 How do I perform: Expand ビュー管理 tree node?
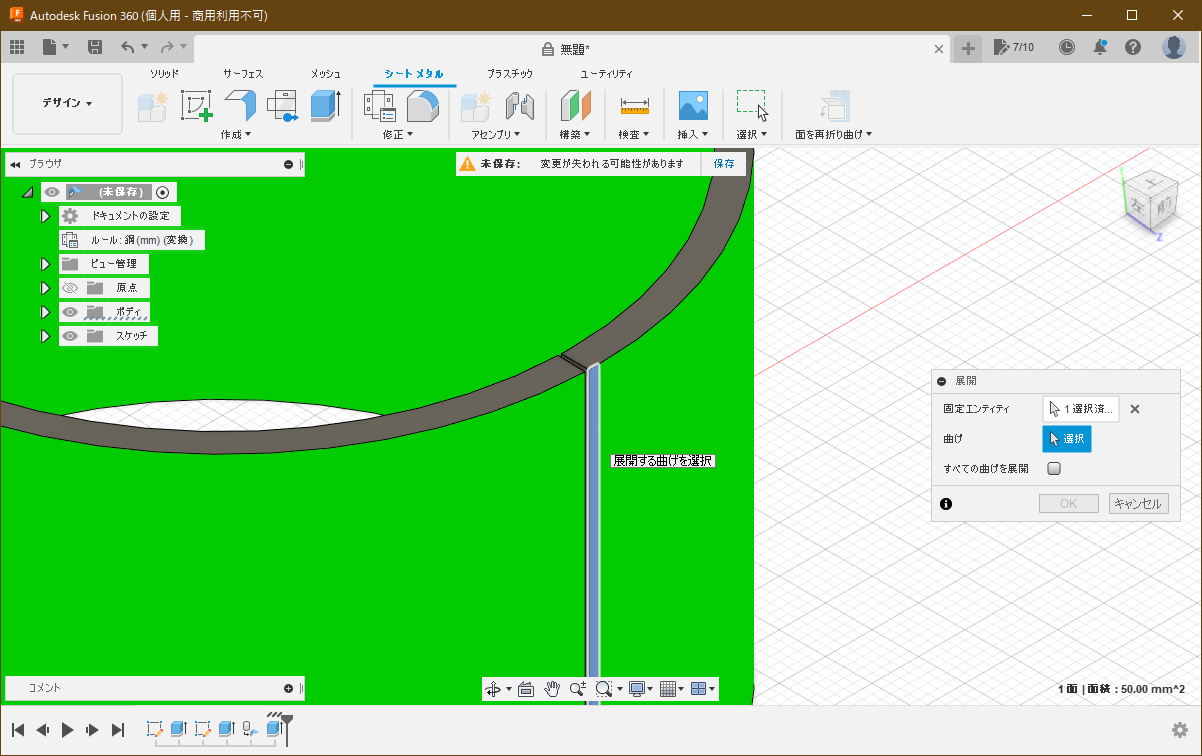click(x=45, y=264)
